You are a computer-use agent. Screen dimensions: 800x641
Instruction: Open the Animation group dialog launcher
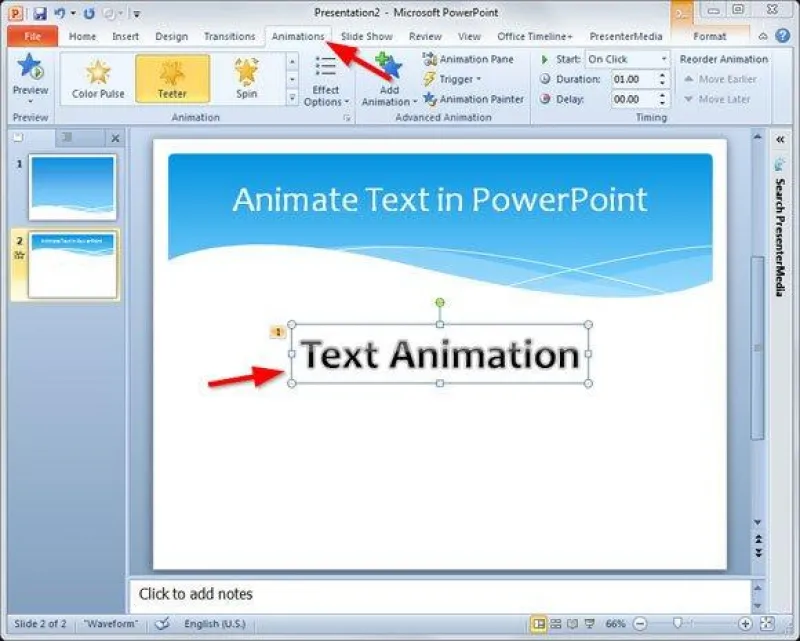[x=347, y=118]
